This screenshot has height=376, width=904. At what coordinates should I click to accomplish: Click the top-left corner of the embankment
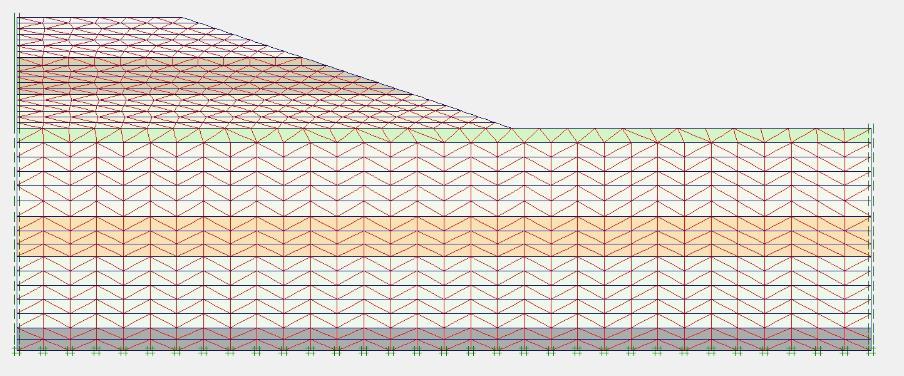point(18,18)
